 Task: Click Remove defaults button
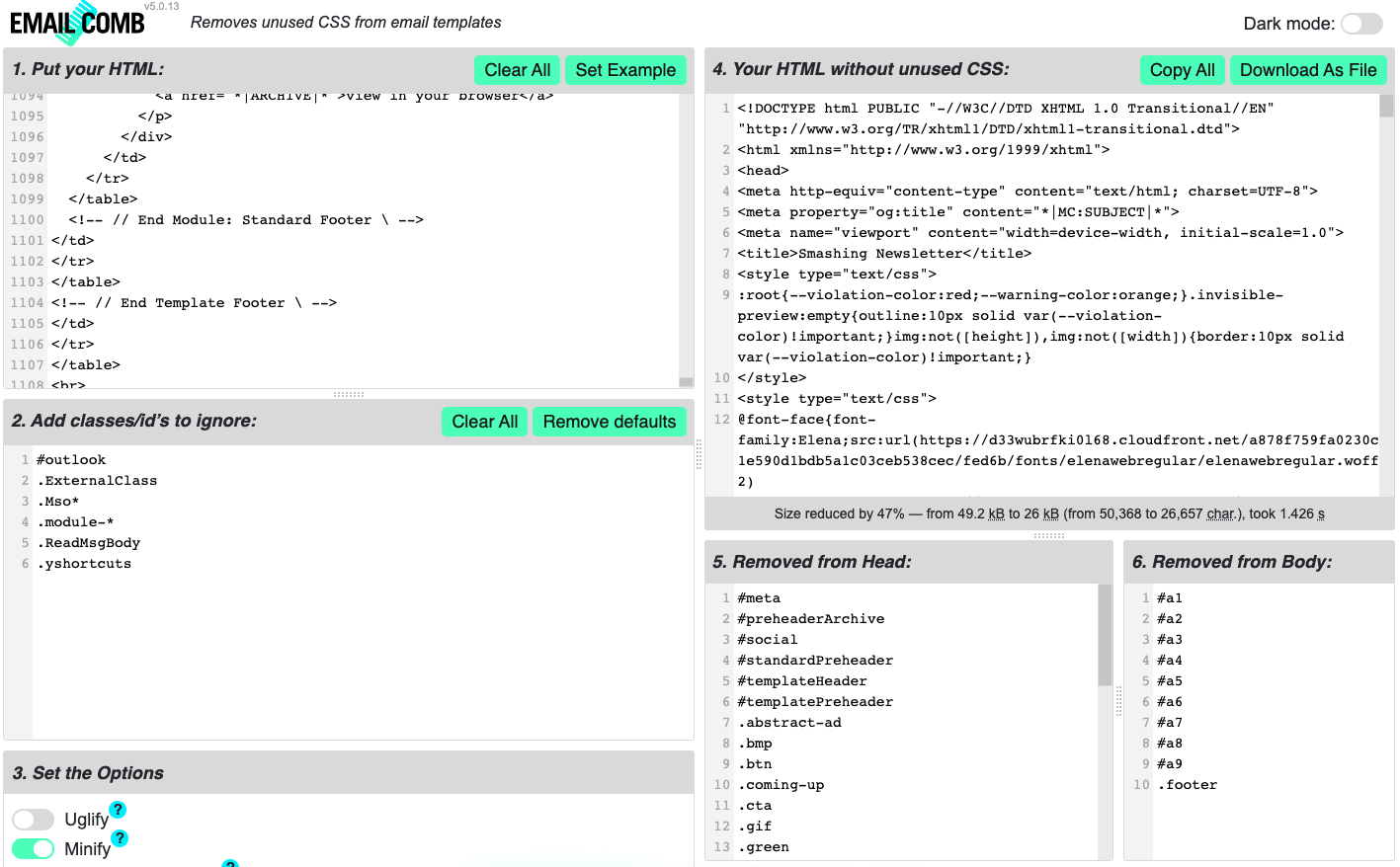pos(609,422)
